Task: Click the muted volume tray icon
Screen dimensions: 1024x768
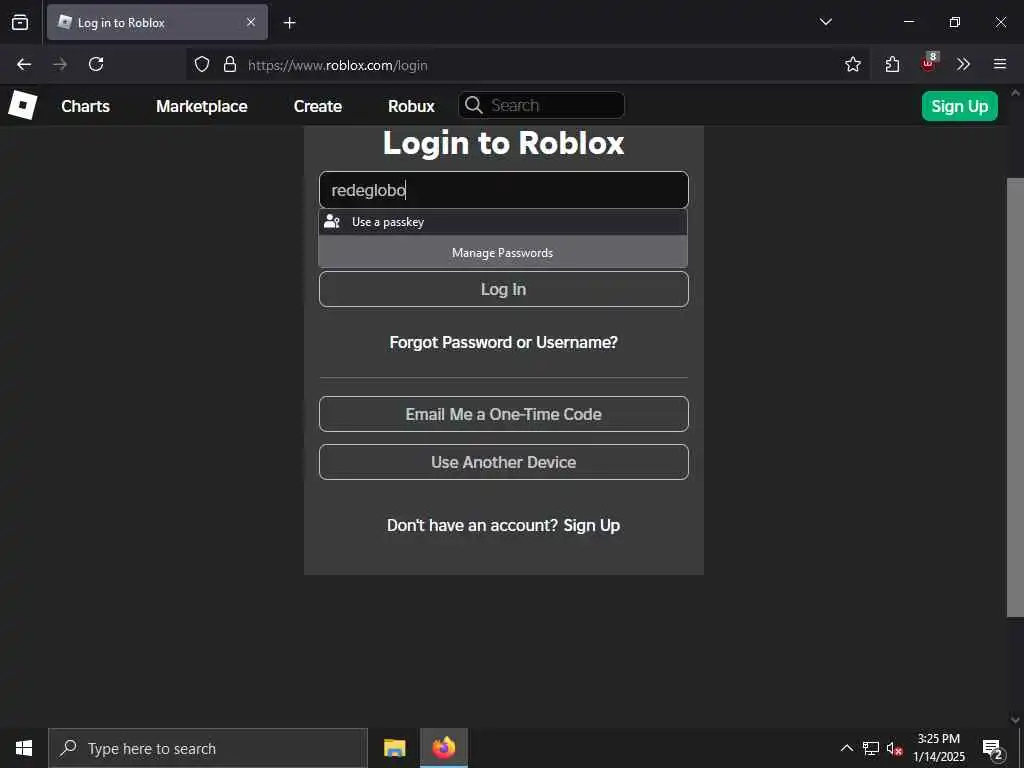Action: point(895,748)
